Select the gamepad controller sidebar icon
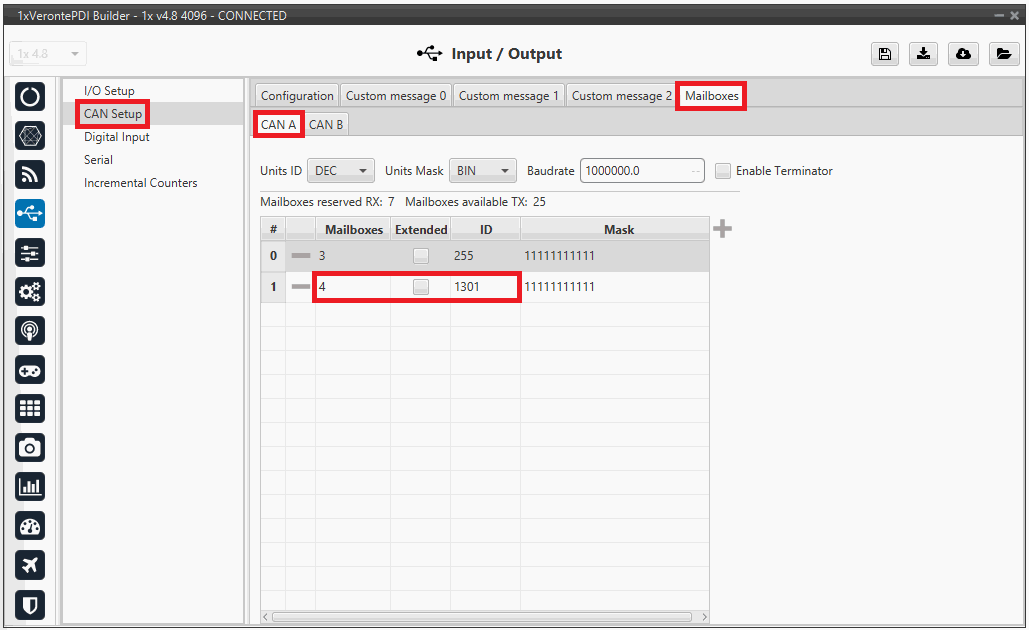Screen dimensions: 1029x630 tap(31, 369)
